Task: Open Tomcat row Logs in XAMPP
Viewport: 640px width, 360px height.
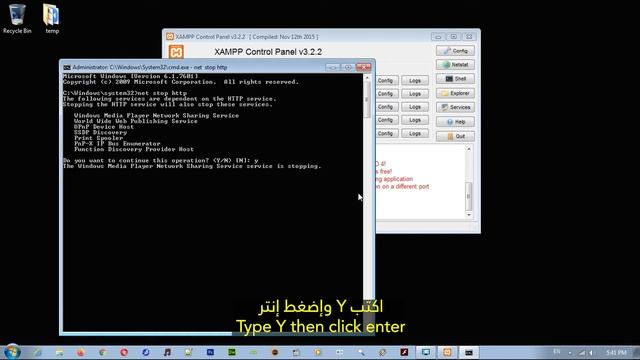Action: [415, 133]
